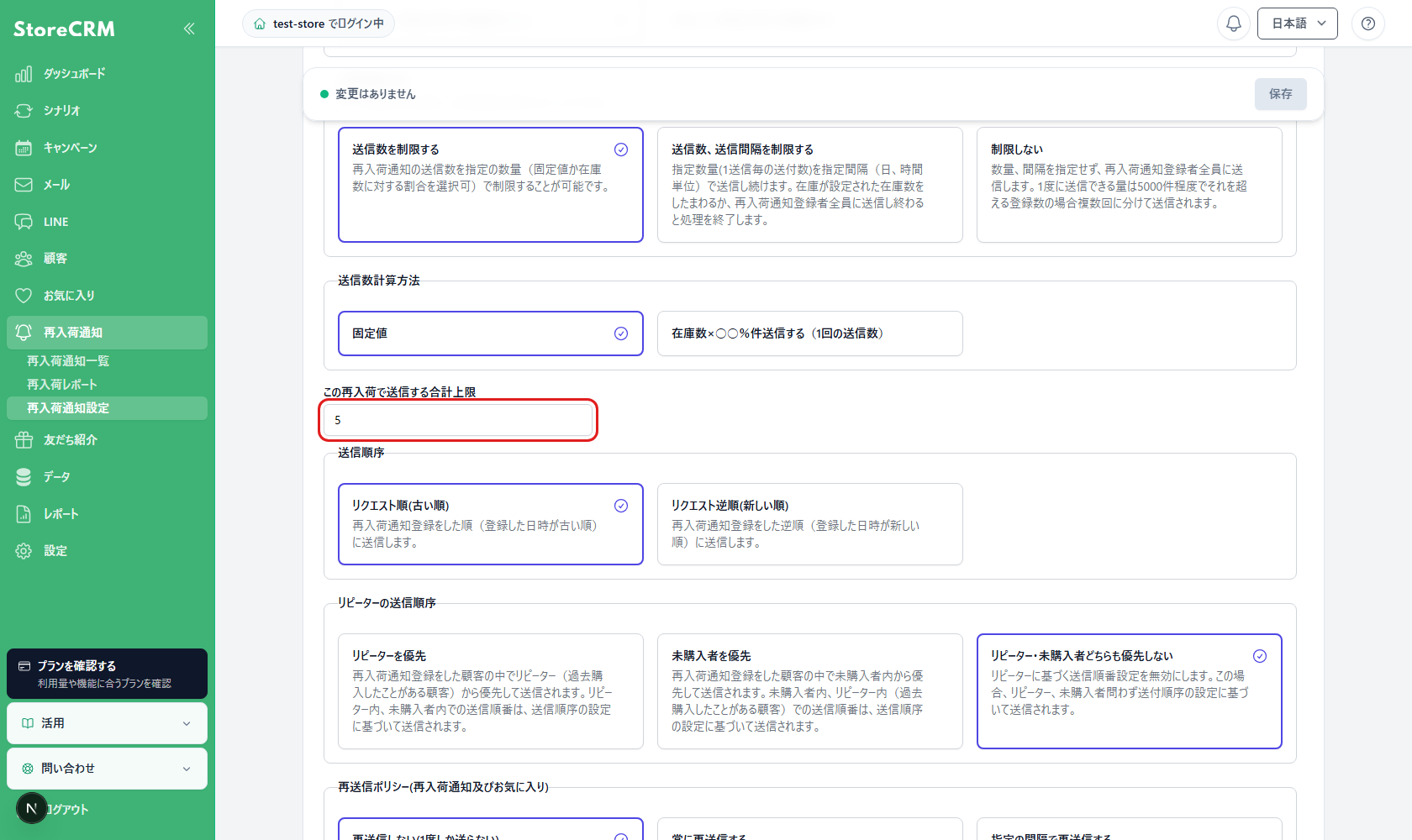Open the notifications bell icon

[1233, 24]
